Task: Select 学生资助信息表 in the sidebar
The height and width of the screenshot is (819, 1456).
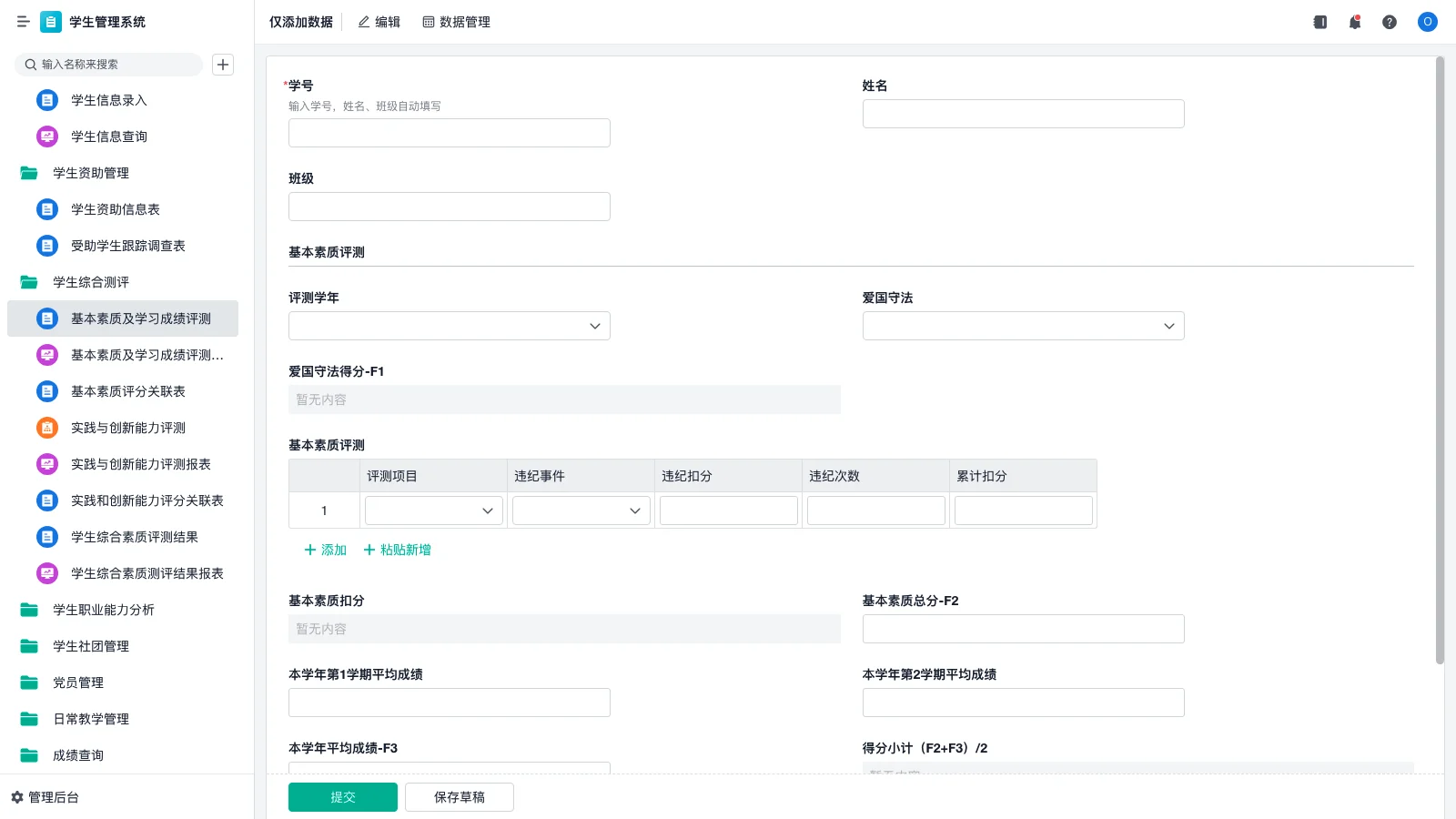Action: [x=116, y=209]
